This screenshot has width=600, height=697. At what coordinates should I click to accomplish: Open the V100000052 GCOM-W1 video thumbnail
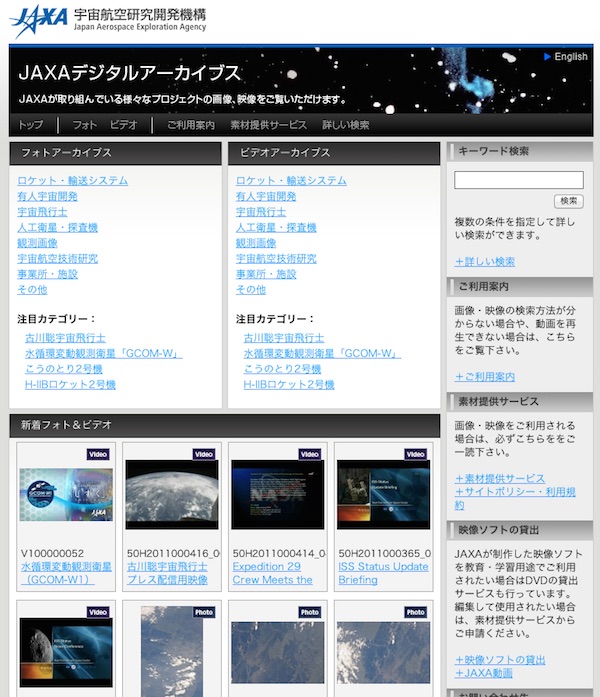point(66,494)
